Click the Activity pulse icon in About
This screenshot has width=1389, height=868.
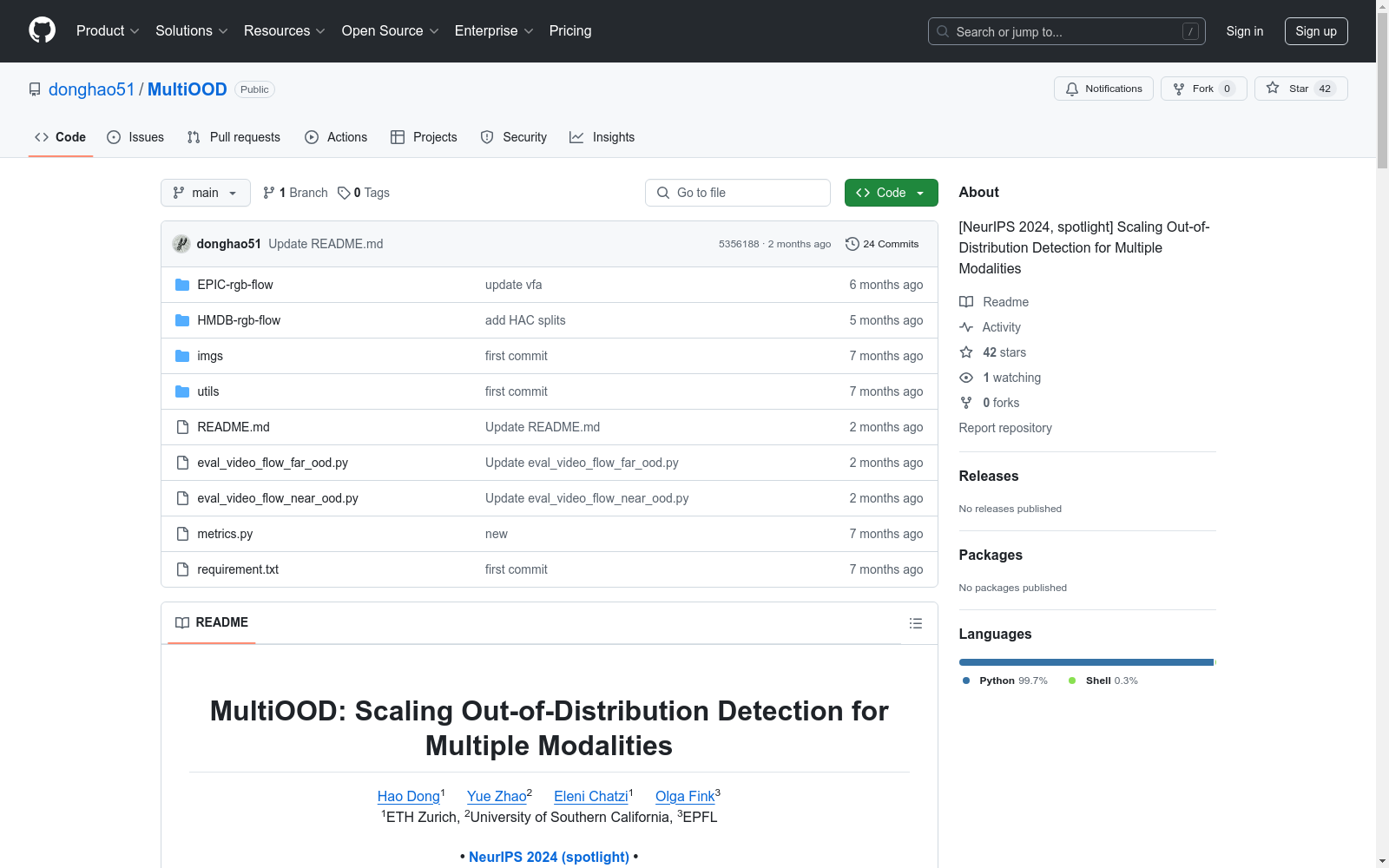[x=966, y=327]
